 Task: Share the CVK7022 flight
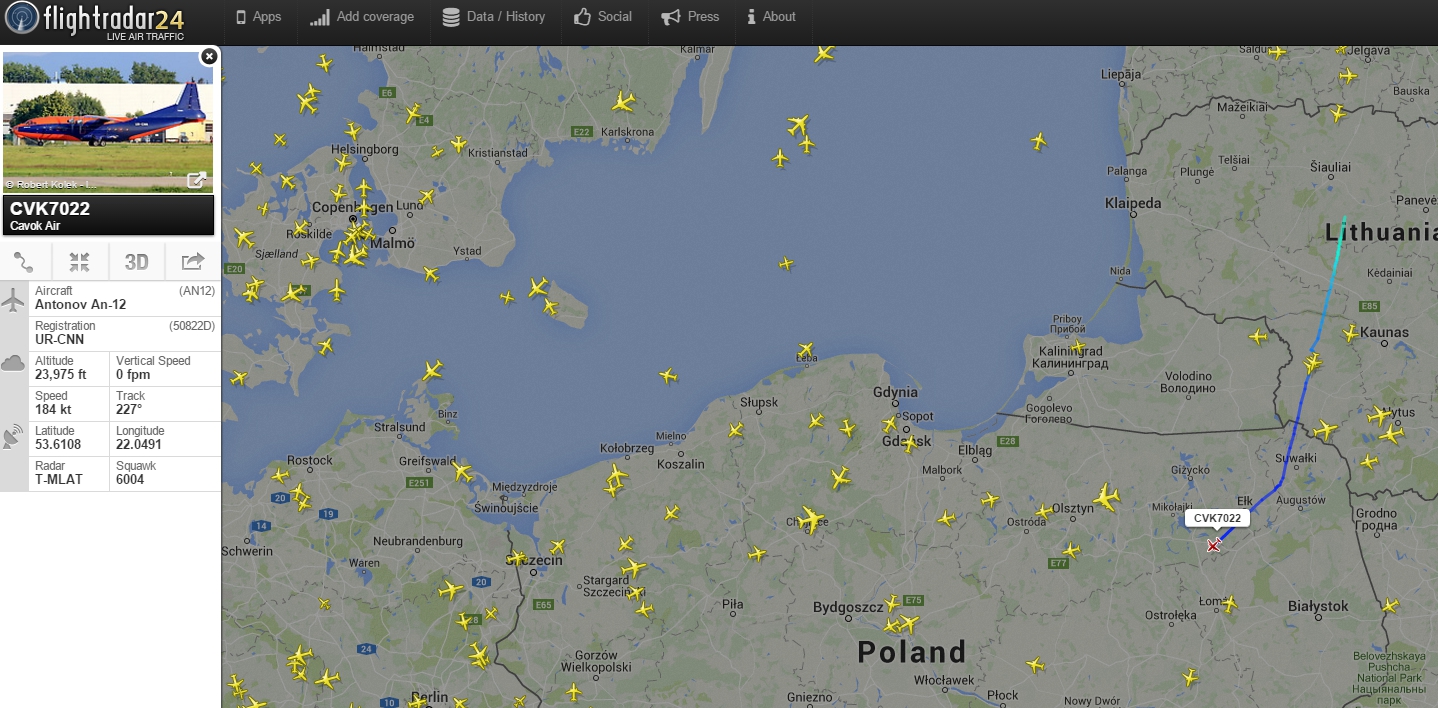coord(192,262)
